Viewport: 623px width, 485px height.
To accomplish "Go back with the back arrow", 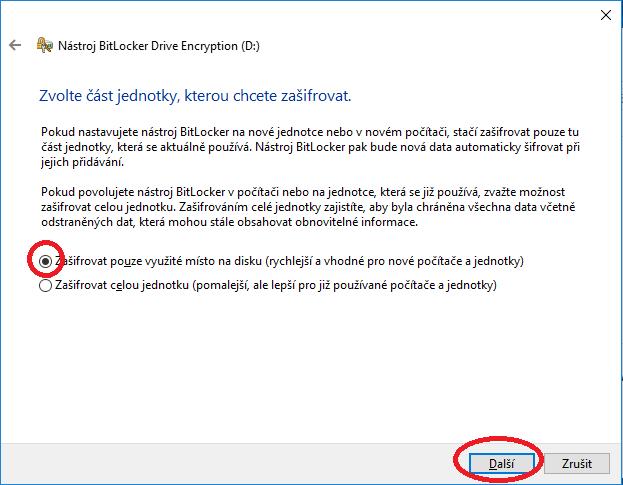I will (15, 45).
